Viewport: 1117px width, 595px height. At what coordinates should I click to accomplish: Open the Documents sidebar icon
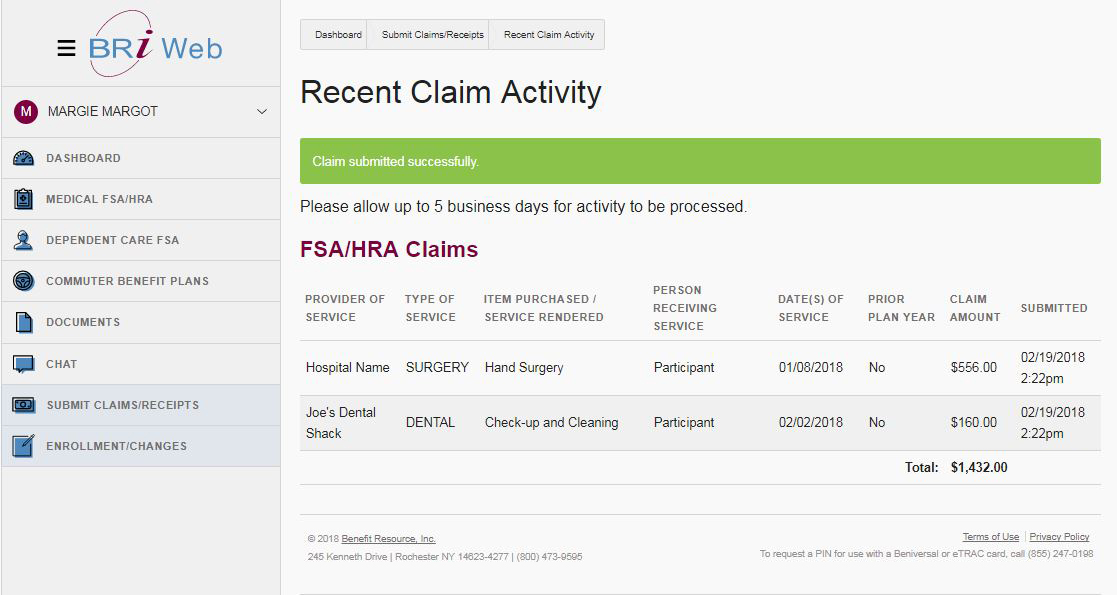(22, 321)
